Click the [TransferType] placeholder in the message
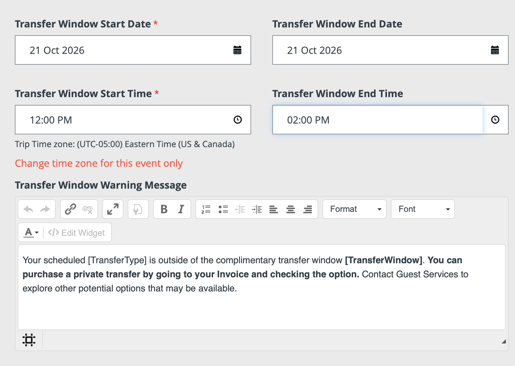The image size is (515, 366). click(117, 260)
